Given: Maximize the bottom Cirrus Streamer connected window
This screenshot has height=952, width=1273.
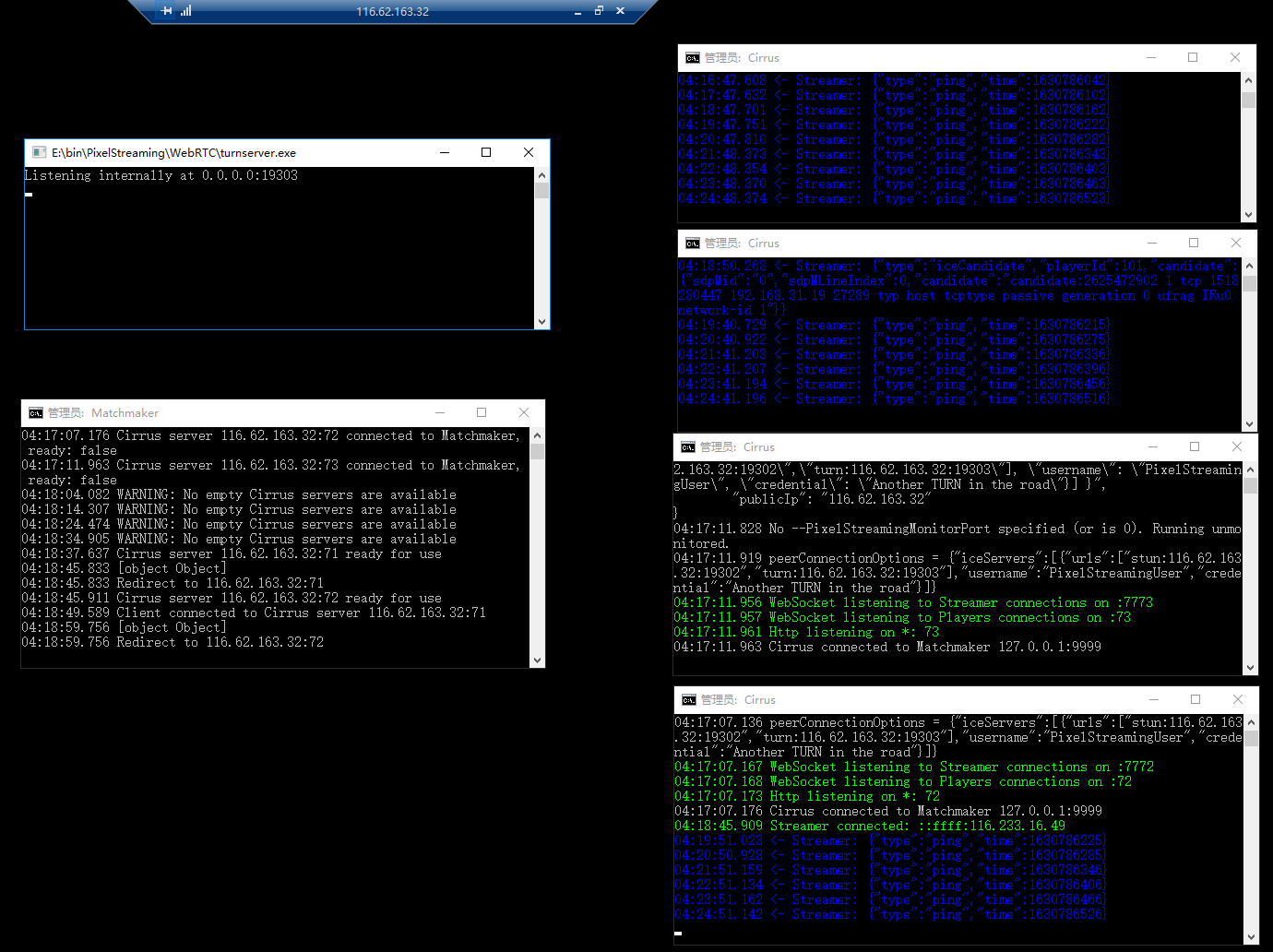Looking at the screenshot, I should 1196,699.
